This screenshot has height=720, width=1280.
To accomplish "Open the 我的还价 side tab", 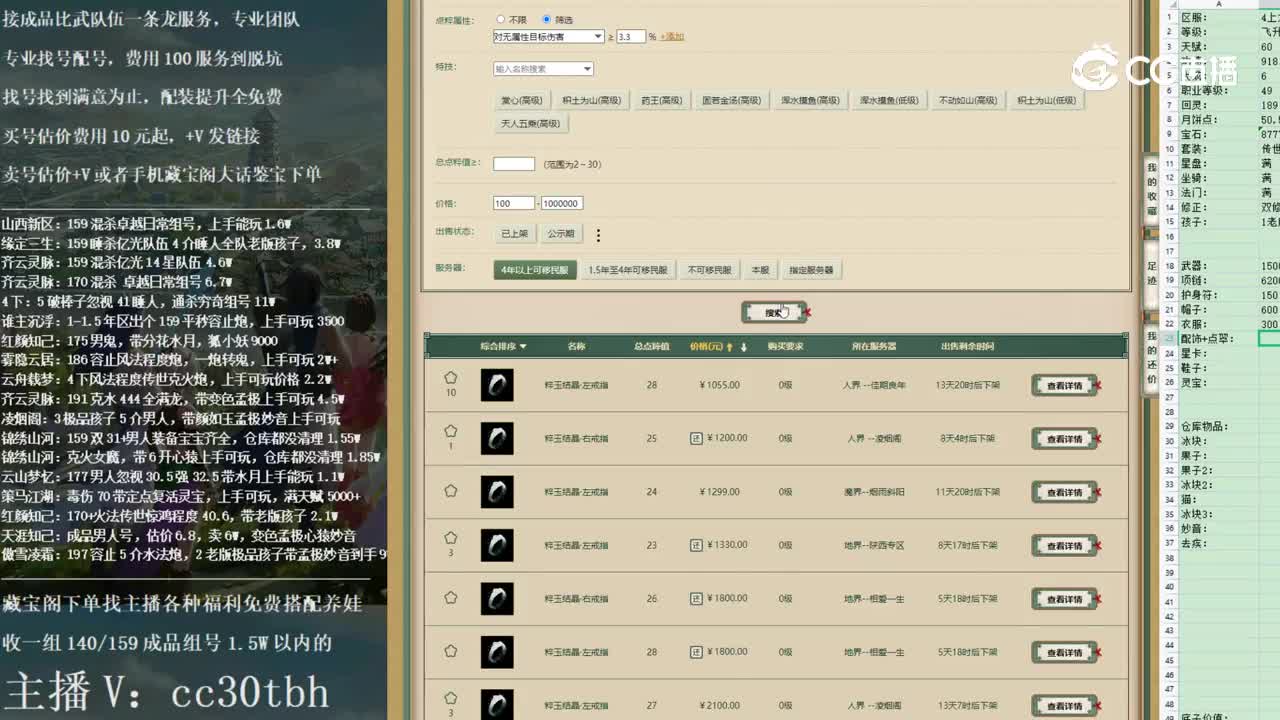I will point(1151,358).
